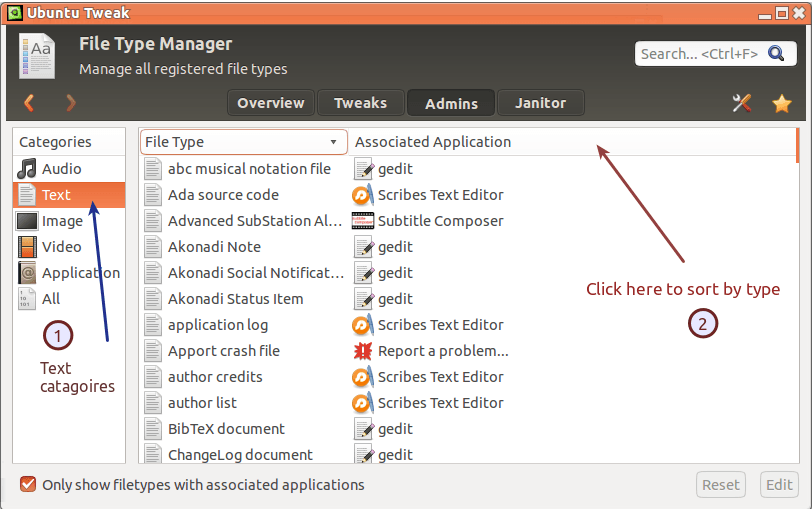Click the Report a problem icon

click(363, 351)
